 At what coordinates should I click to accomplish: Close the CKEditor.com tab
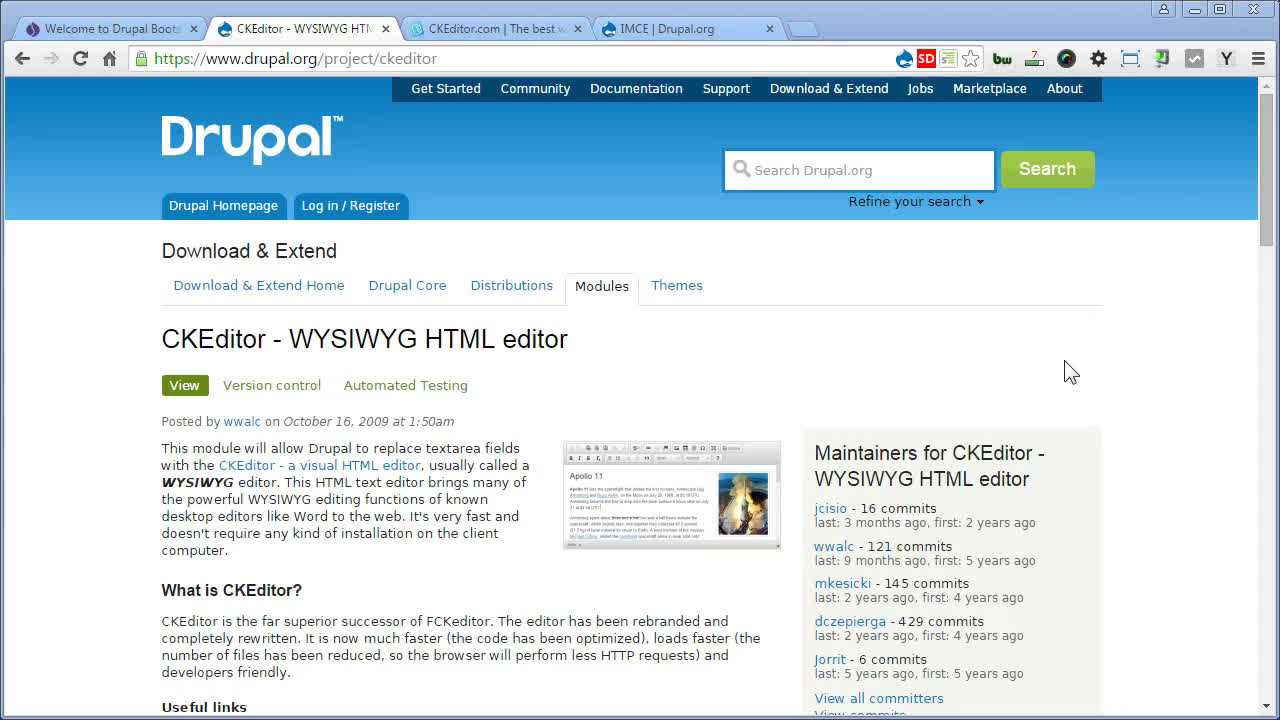pos(579,29)
